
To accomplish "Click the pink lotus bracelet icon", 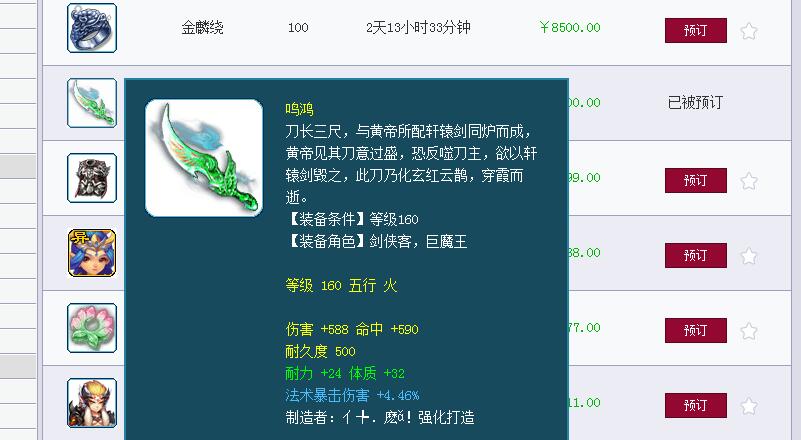I will click(x=92, y=328).
